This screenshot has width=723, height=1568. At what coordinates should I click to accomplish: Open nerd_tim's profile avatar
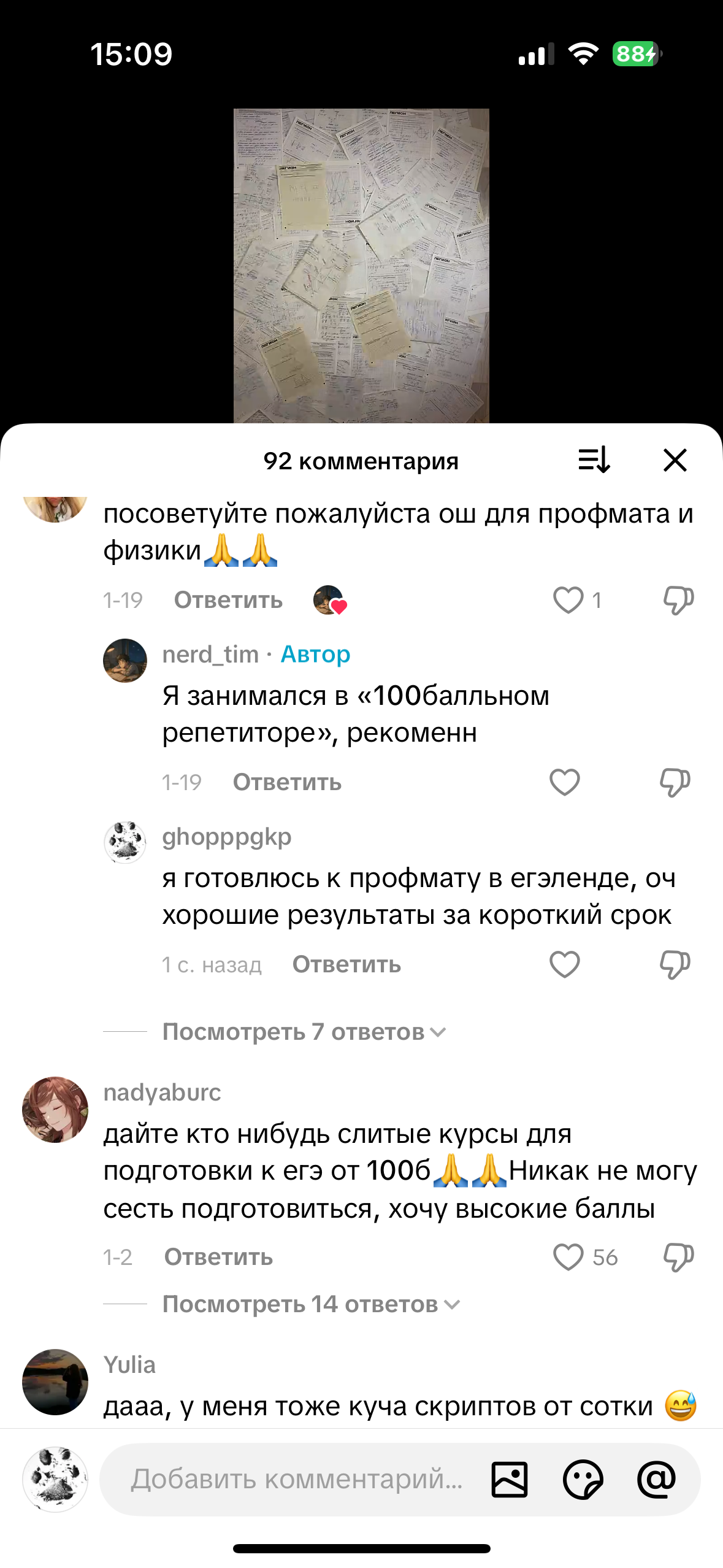tap(125, 661)
